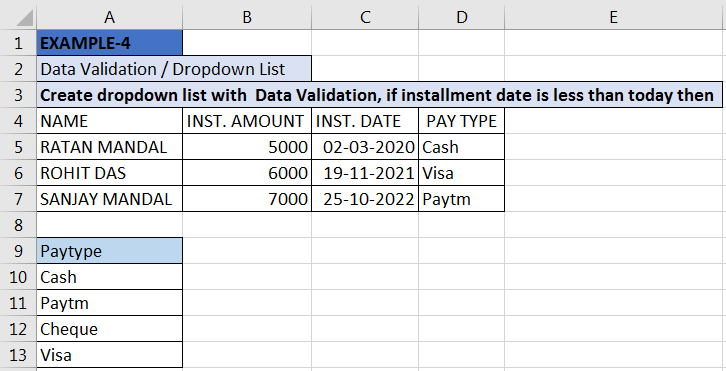Click the SANJAY MANDAL cell
726x371 pixels.
point(109,199)
